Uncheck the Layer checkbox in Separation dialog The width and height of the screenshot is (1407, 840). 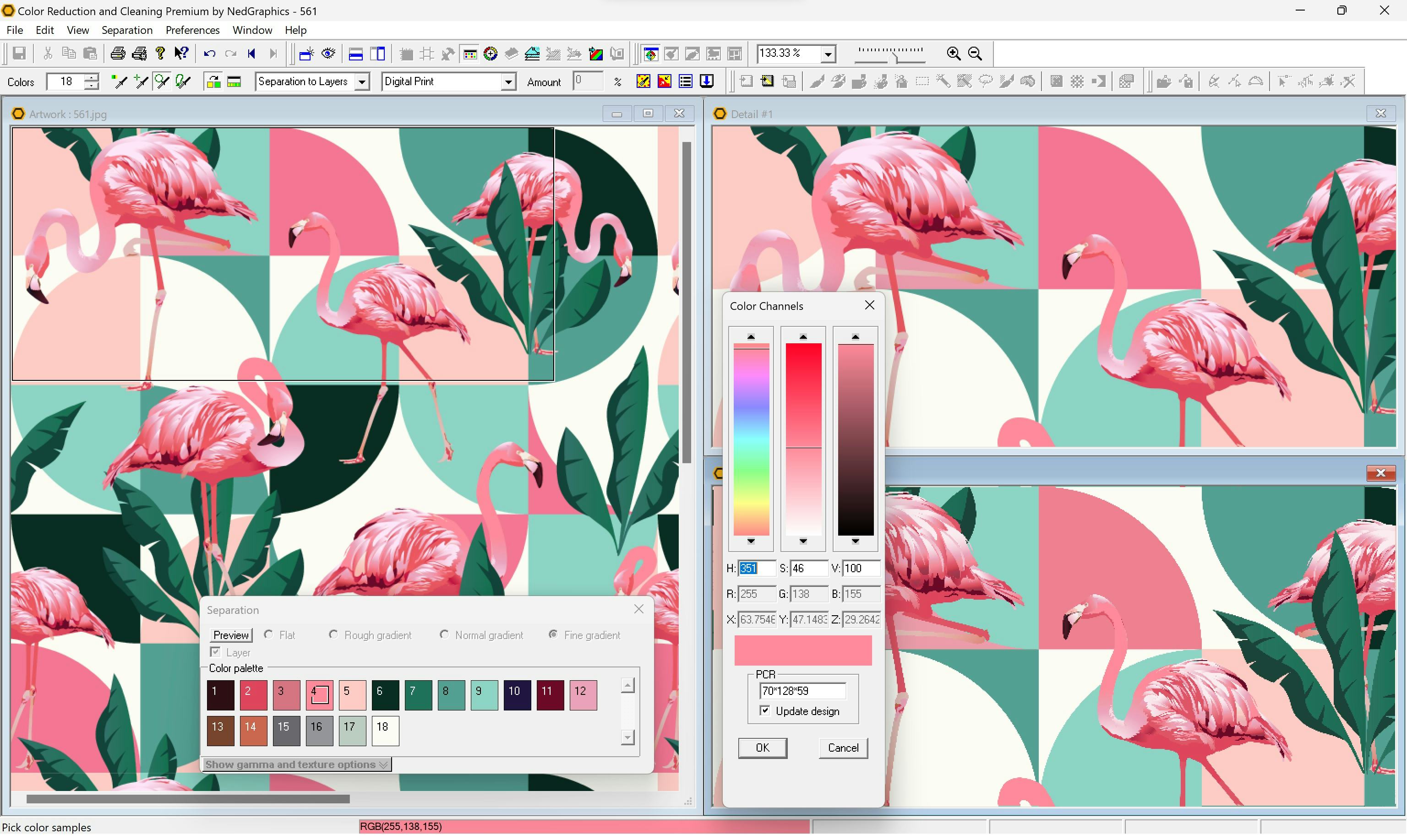click(x=215, y=651)
